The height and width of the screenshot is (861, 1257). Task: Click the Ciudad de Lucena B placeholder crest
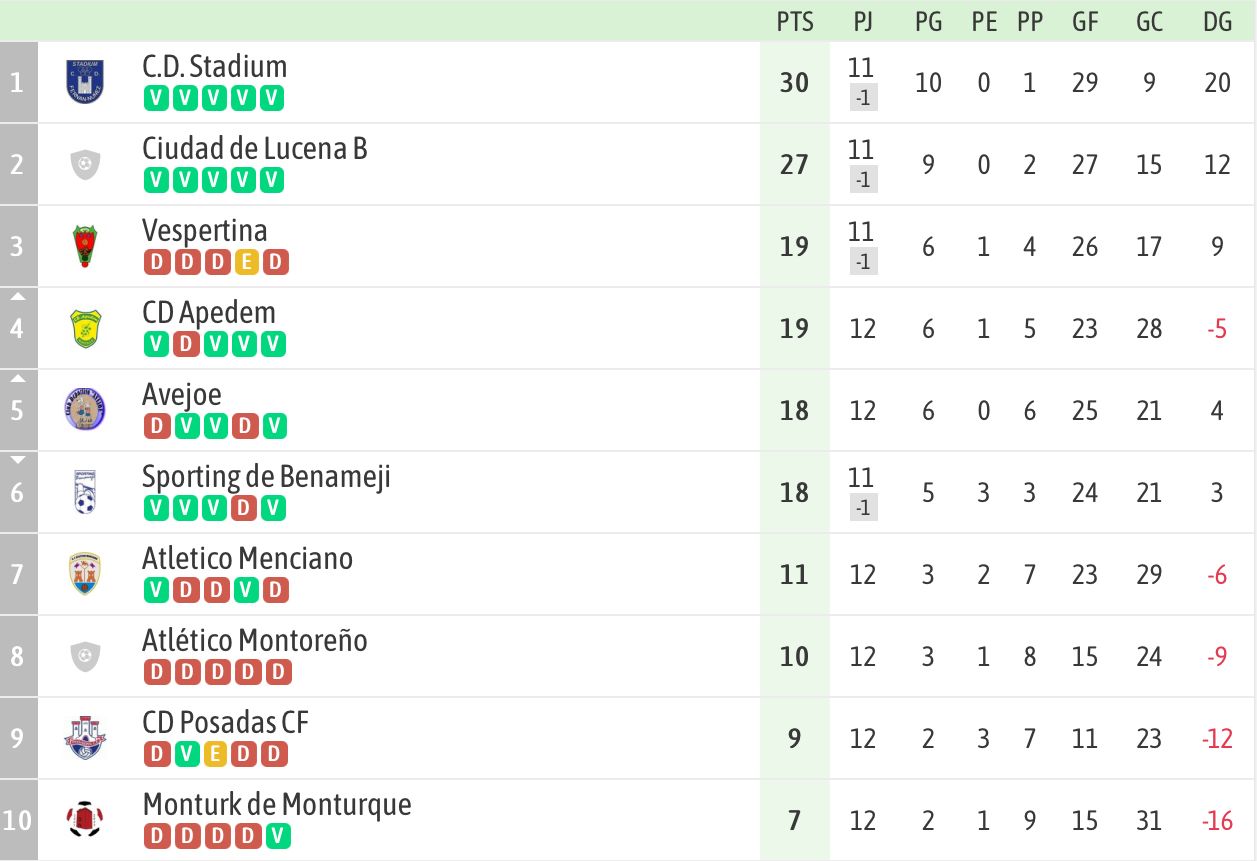pos(85,164)
